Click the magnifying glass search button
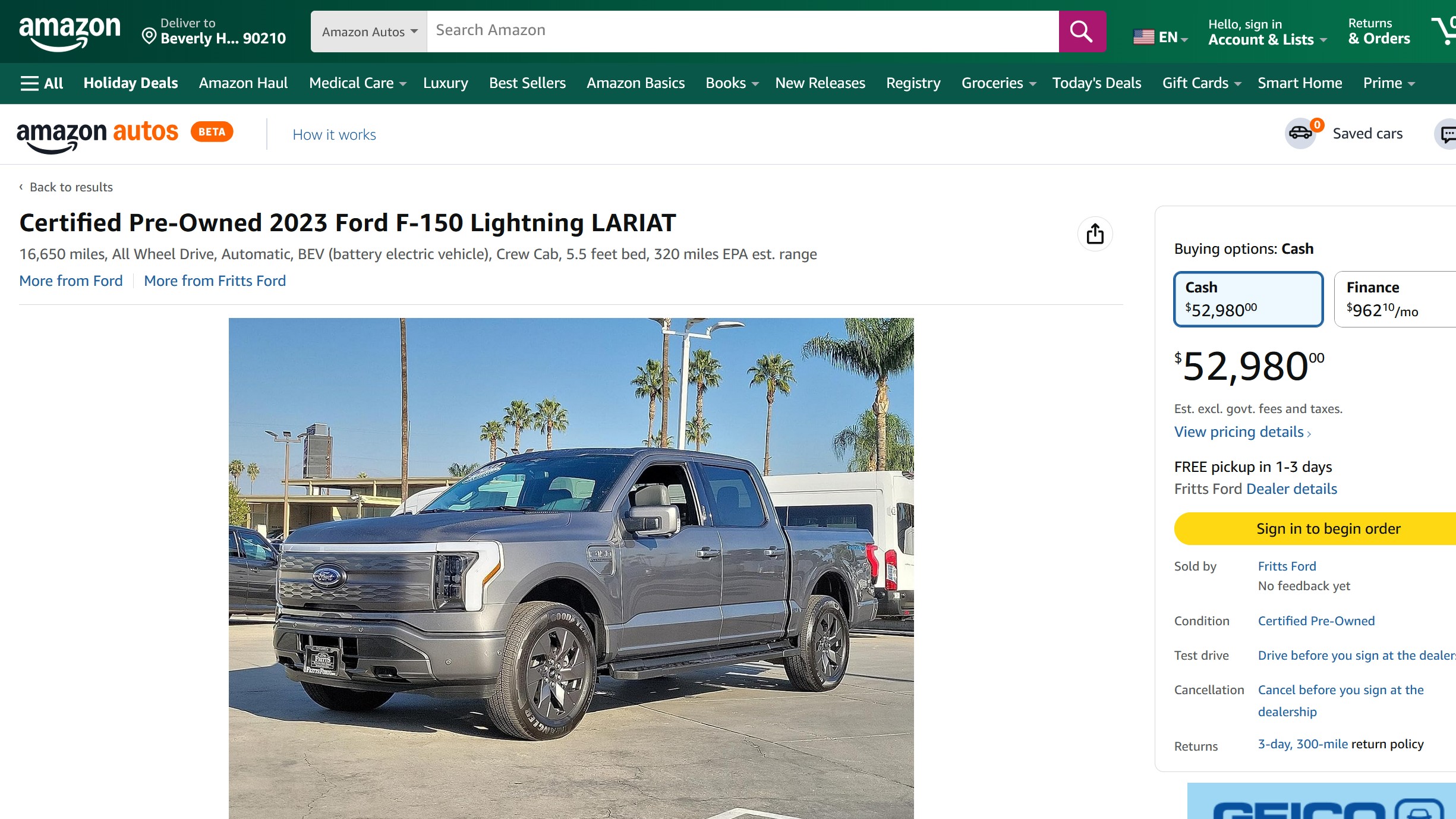Viewport: 1456px width, 819px height. click(x=1082, y=31)
